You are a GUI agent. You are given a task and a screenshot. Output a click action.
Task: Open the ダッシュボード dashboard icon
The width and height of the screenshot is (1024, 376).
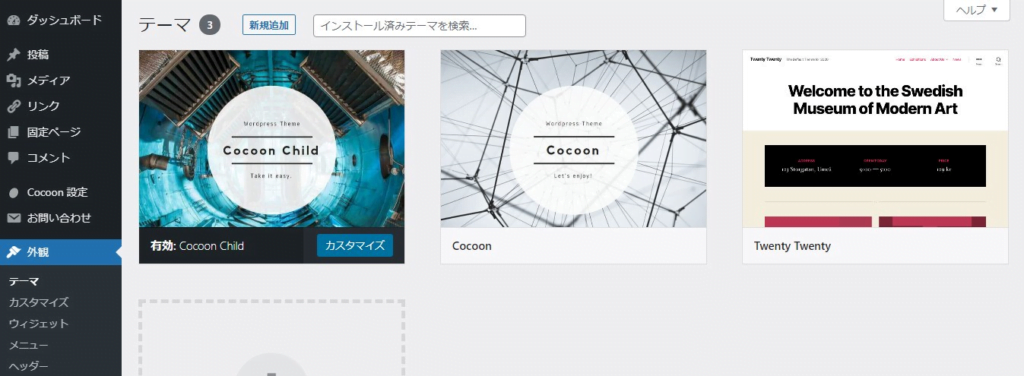tap(14, 20)
